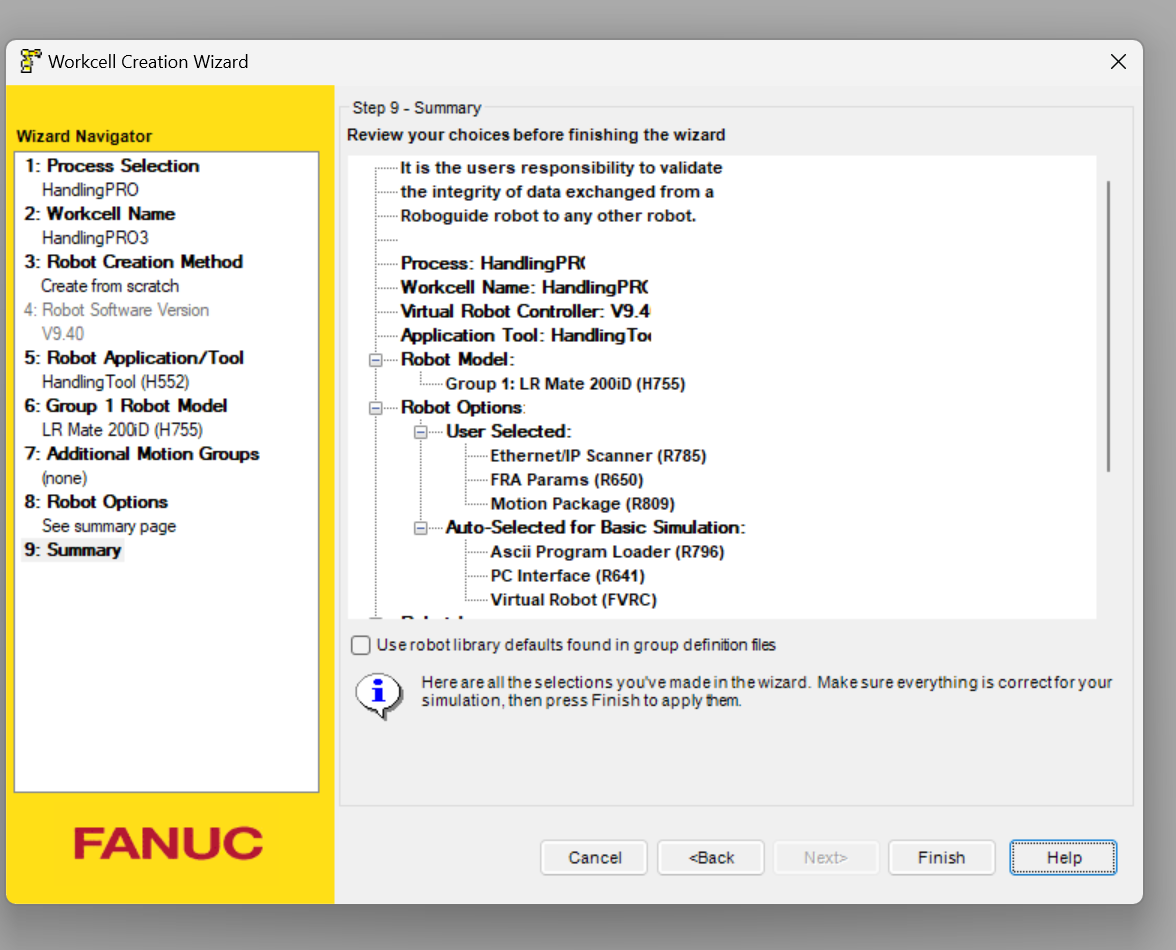Go to step 7: Additional Motion Groups
This screenshot has width=1176, height=950.
click(x=142, y=454)
